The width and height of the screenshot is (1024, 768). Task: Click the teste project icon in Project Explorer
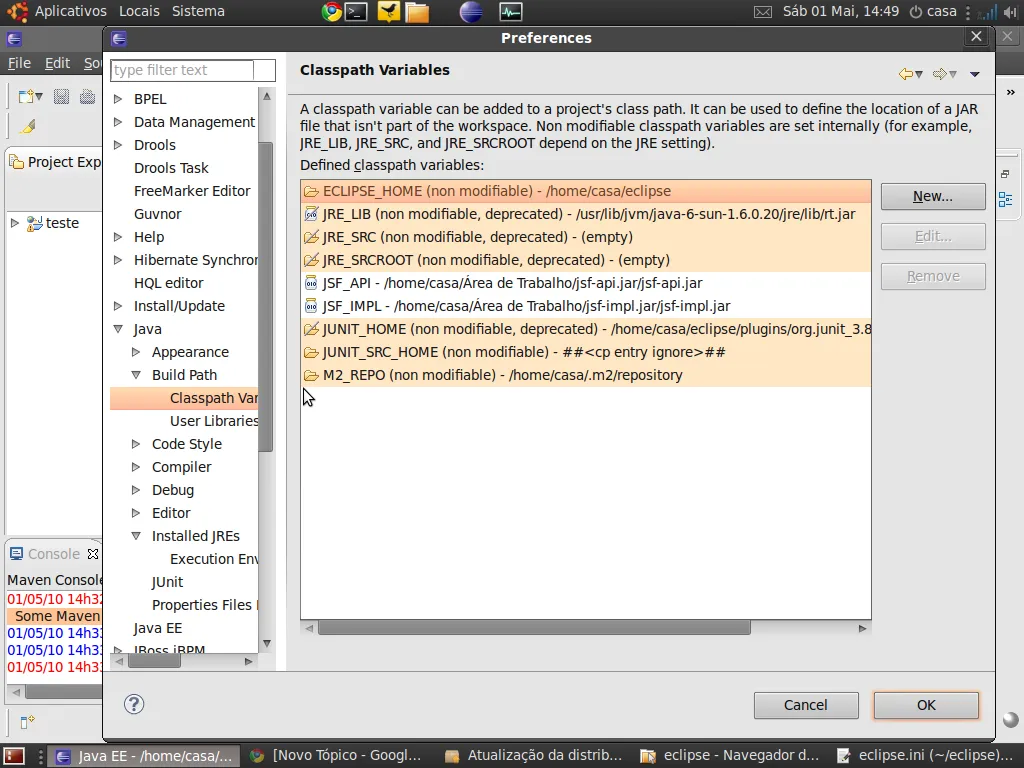(35, 223)
